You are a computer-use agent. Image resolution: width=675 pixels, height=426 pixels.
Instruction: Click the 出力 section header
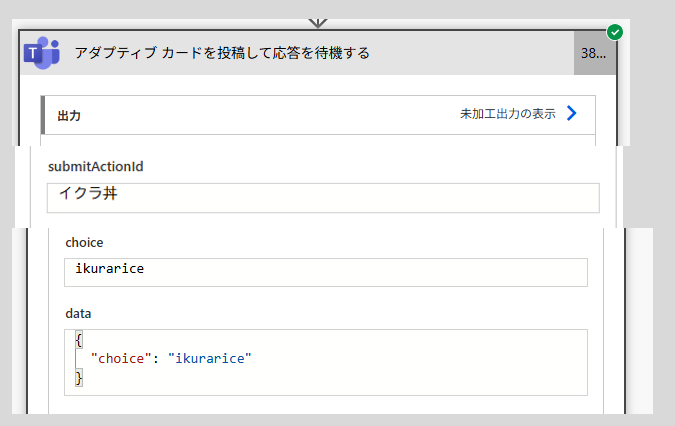click(319, 115)
